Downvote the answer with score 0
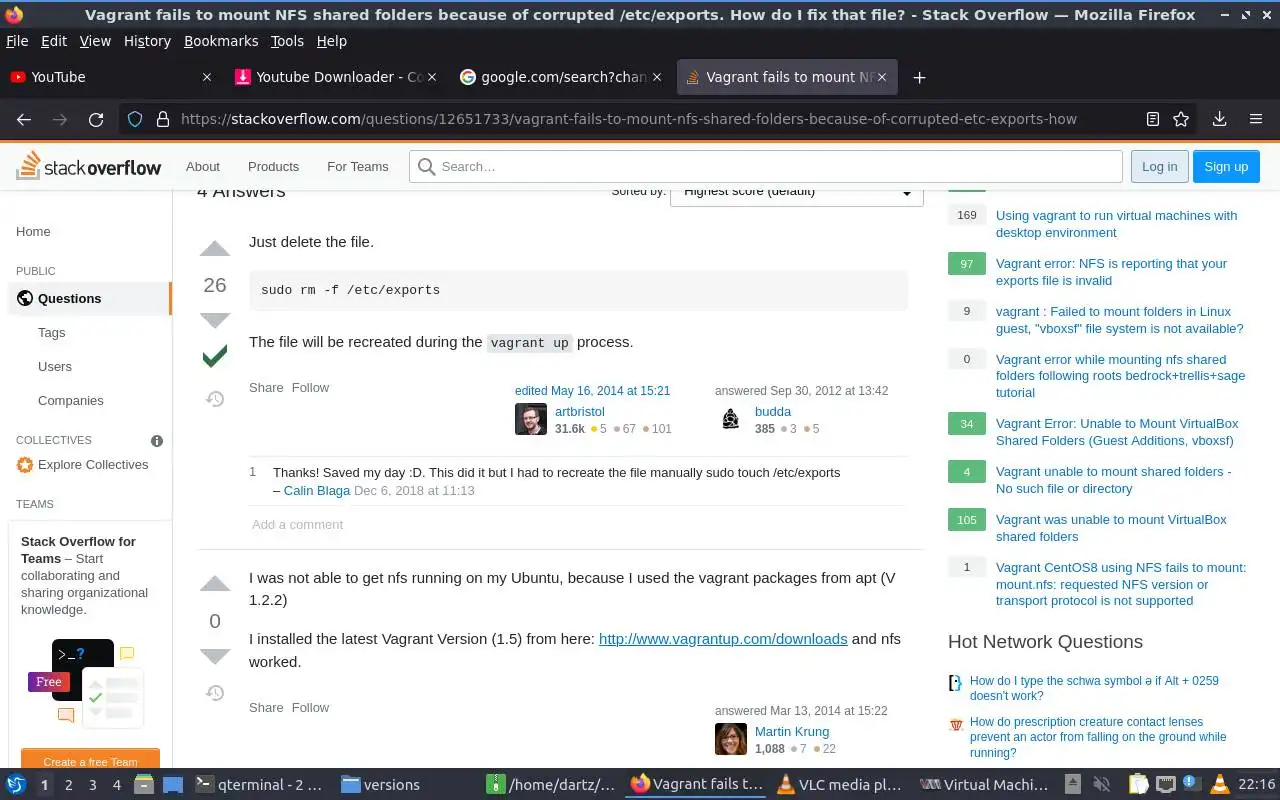 [x=215, y=656]
